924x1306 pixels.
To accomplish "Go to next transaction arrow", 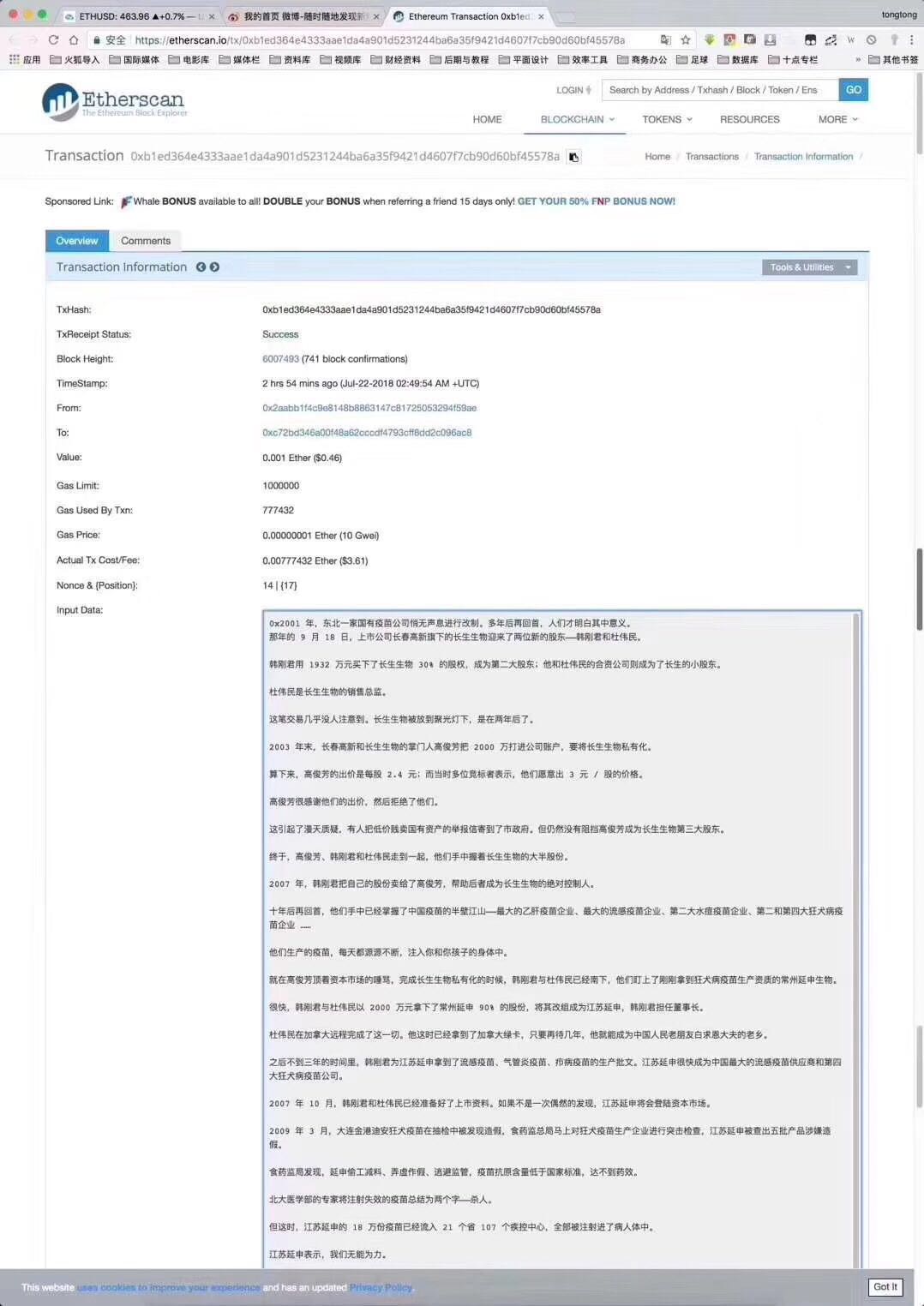I will click(214, 267).
